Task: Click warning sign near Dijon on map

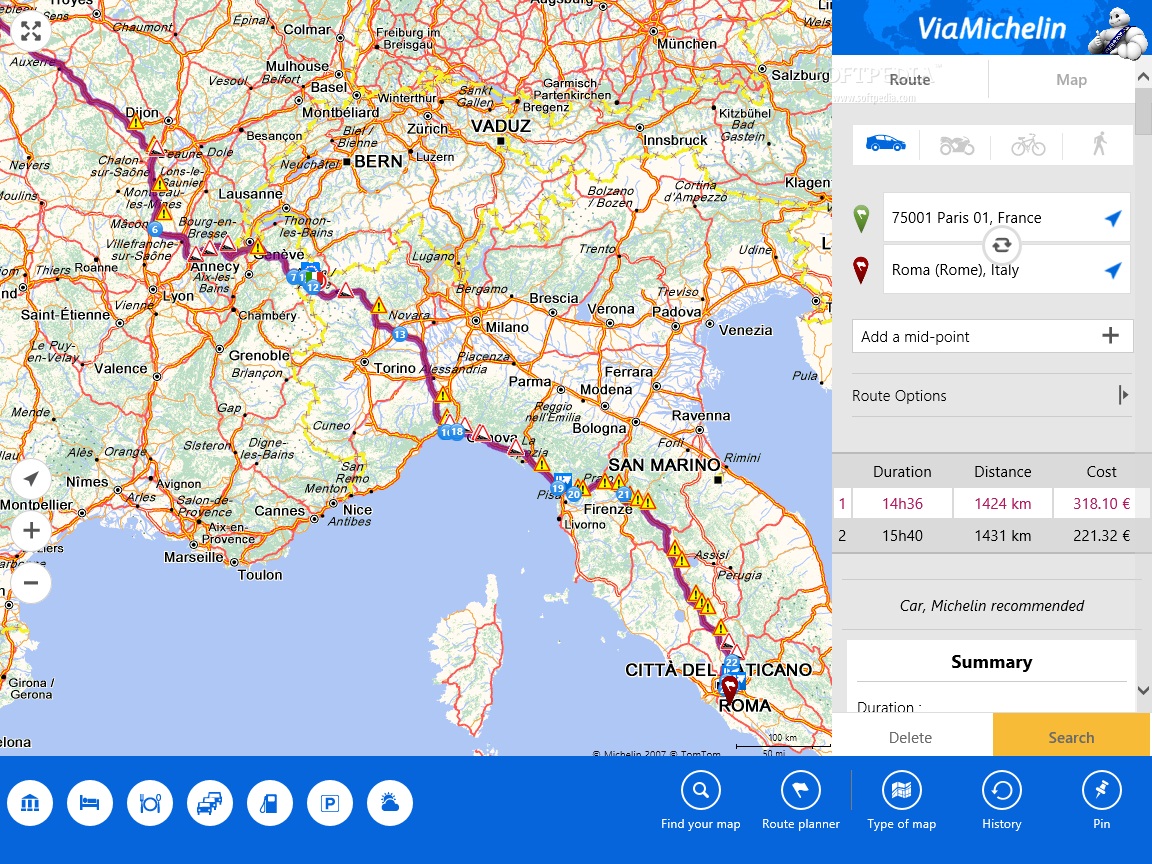Action: 136,122
